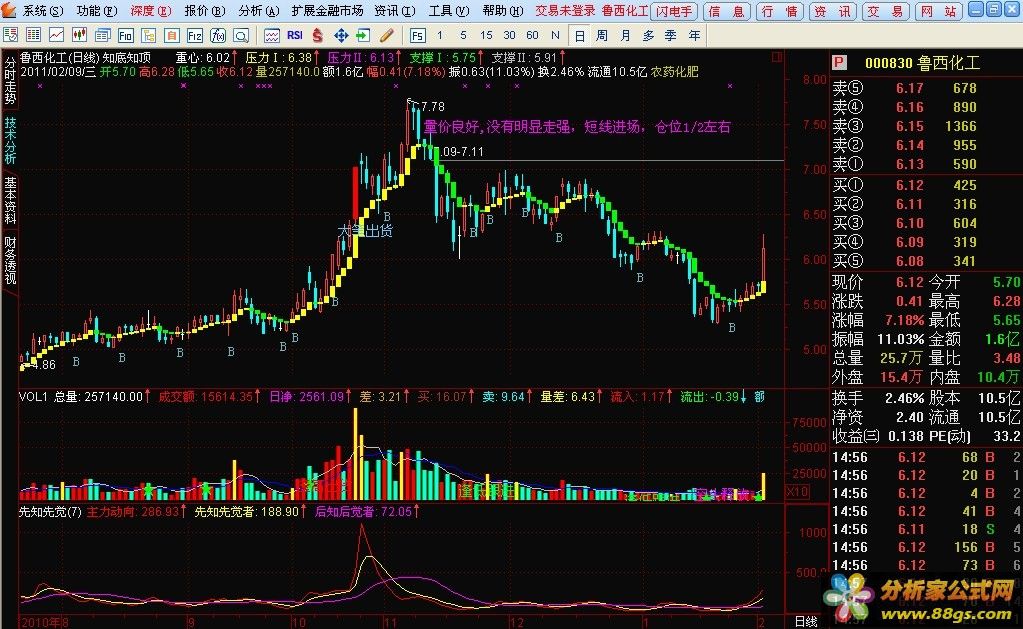
Task: Select the 日 daily period button
Action: click(579, 35)
